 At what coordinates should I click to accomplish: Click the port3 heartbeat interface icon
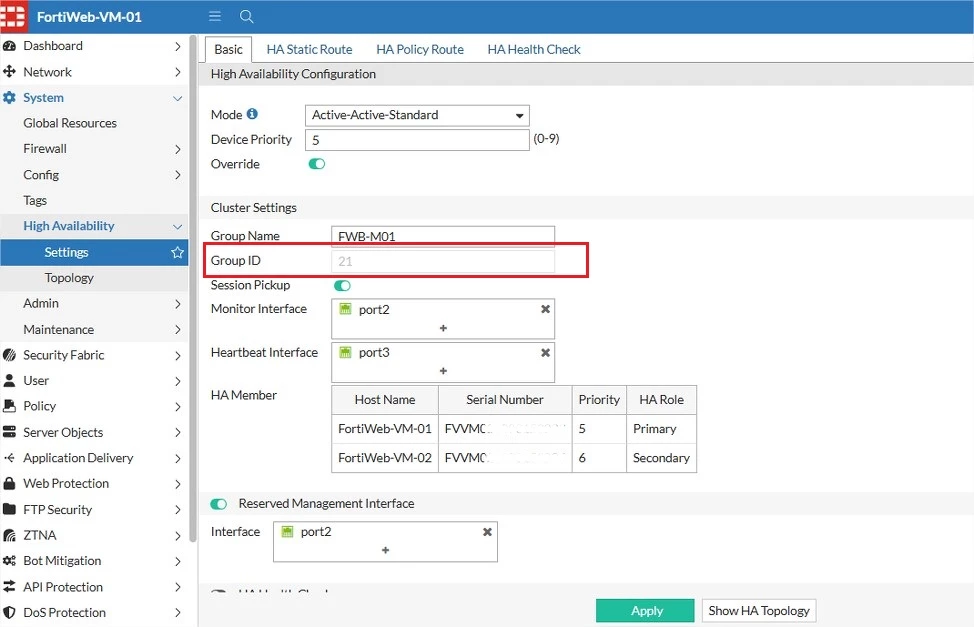(345, 352)
